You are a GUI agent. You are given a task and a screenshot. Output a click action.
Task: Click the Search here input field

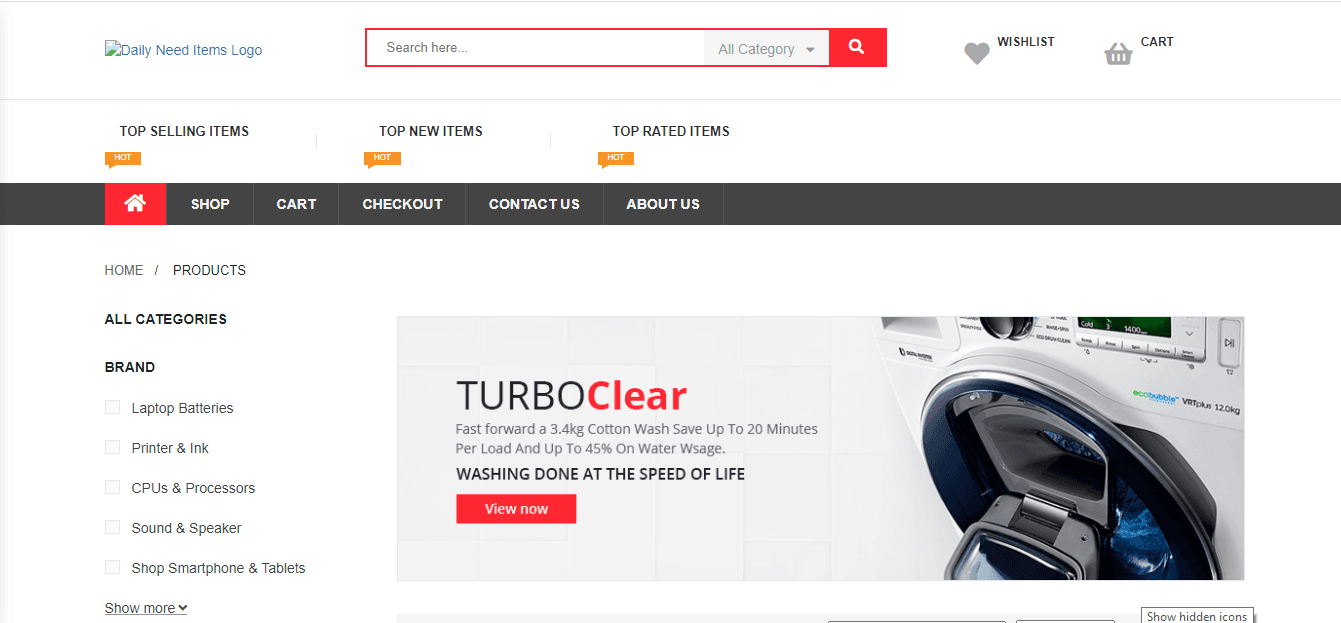pos(535,47)
